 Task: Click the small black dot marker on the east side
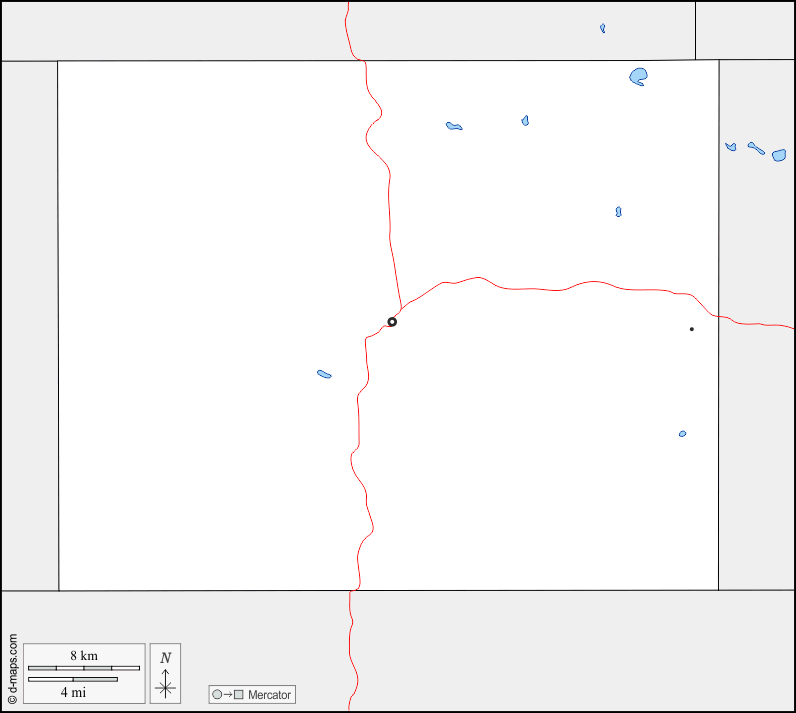tap(691, 329)
